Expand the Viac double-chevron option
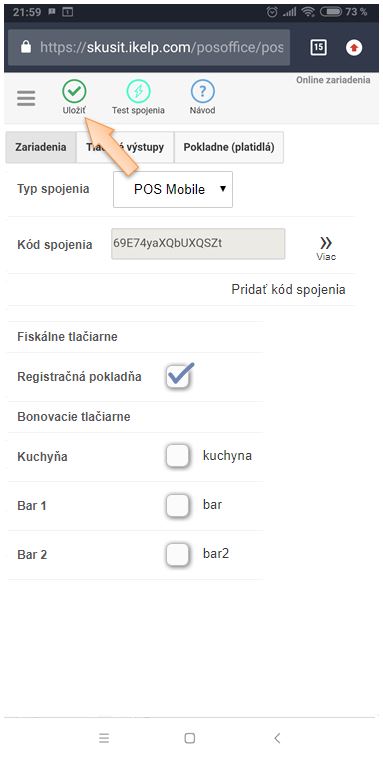 coord(326,249)
